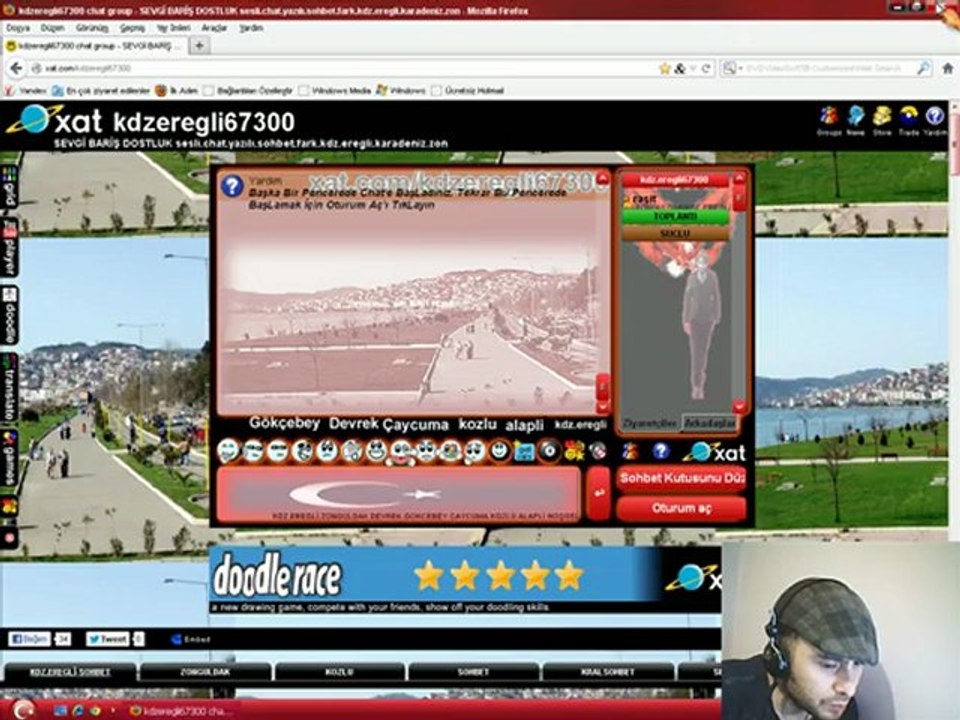The image size is (960, 720).
Task: Click the Embed link
Action: pyautogui.click(x=191, y=640)
